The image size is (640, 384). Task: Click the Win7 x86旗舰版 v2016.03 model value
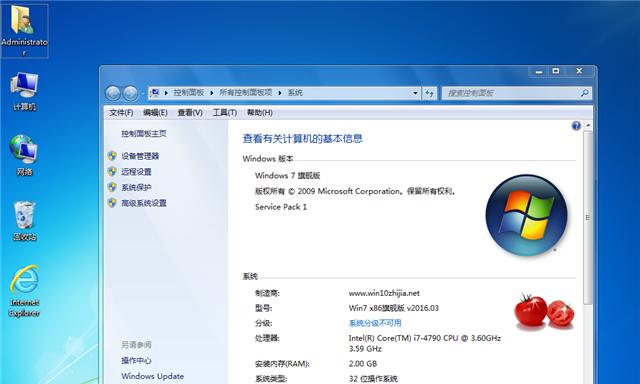(393, 308)
